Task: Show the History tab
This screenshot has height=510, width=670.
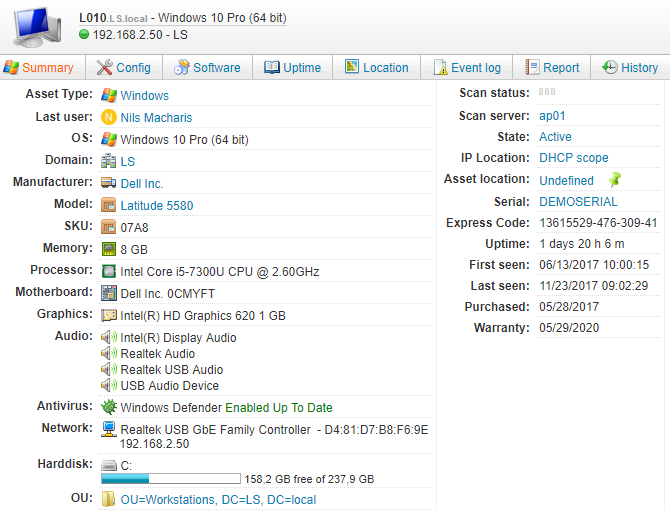Action: [x=630, y=67]
